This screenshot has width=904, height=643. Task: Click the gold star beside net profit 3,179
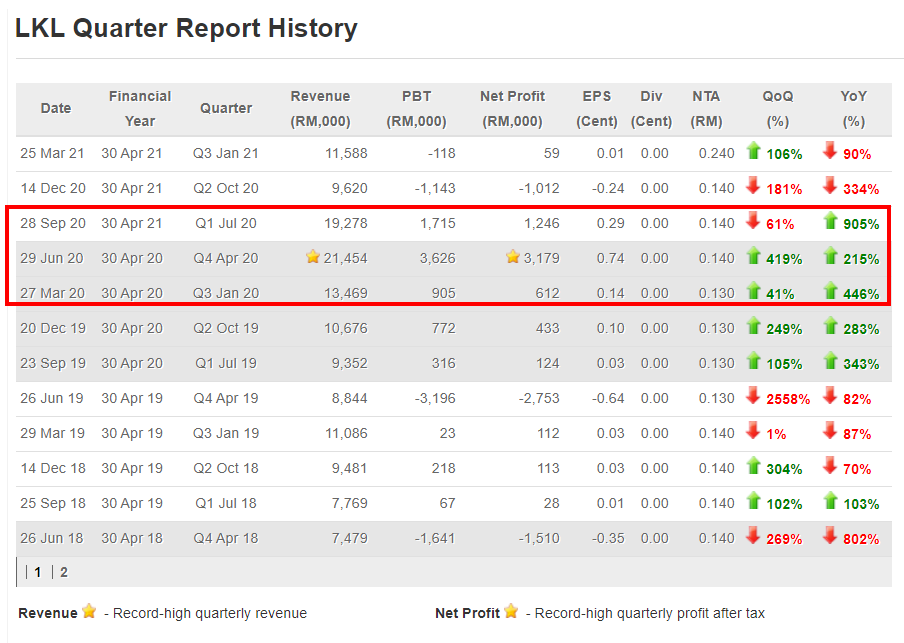tap(513, 258)
